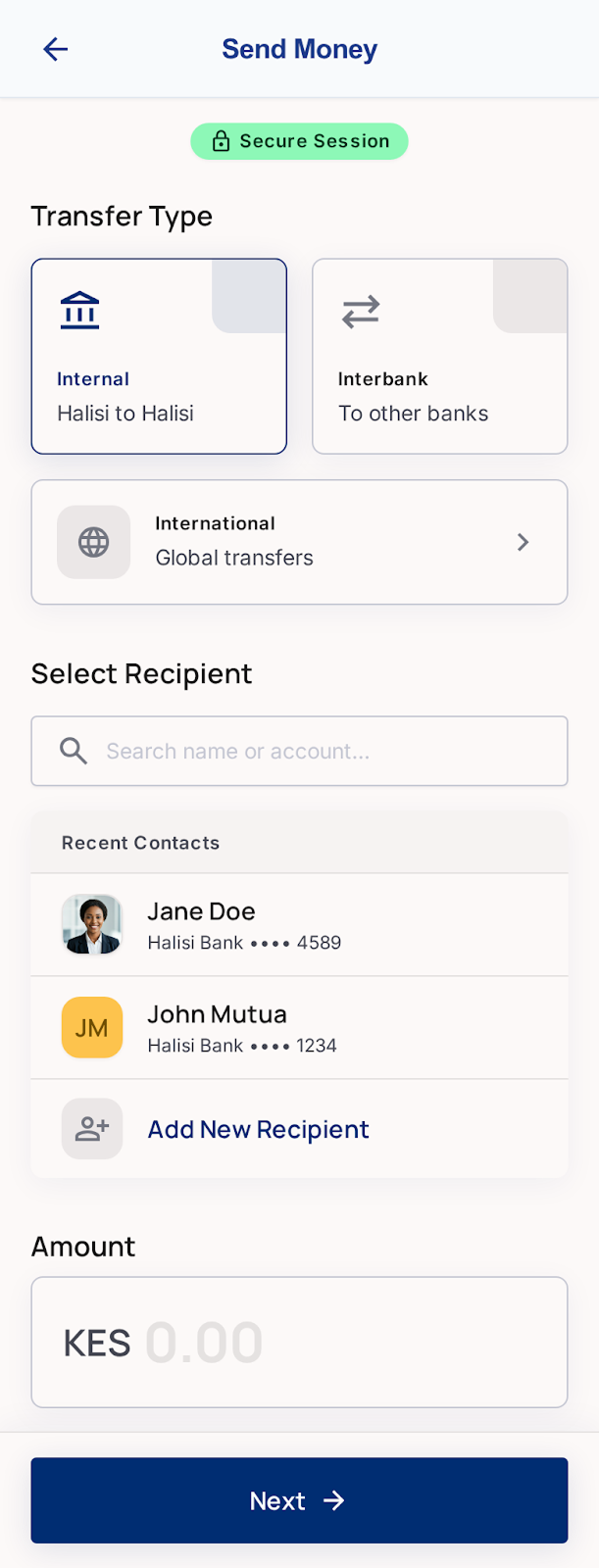This screenshot has width=599, height=1568.
Task: Click the Secure Session badge
Action: 299,141
